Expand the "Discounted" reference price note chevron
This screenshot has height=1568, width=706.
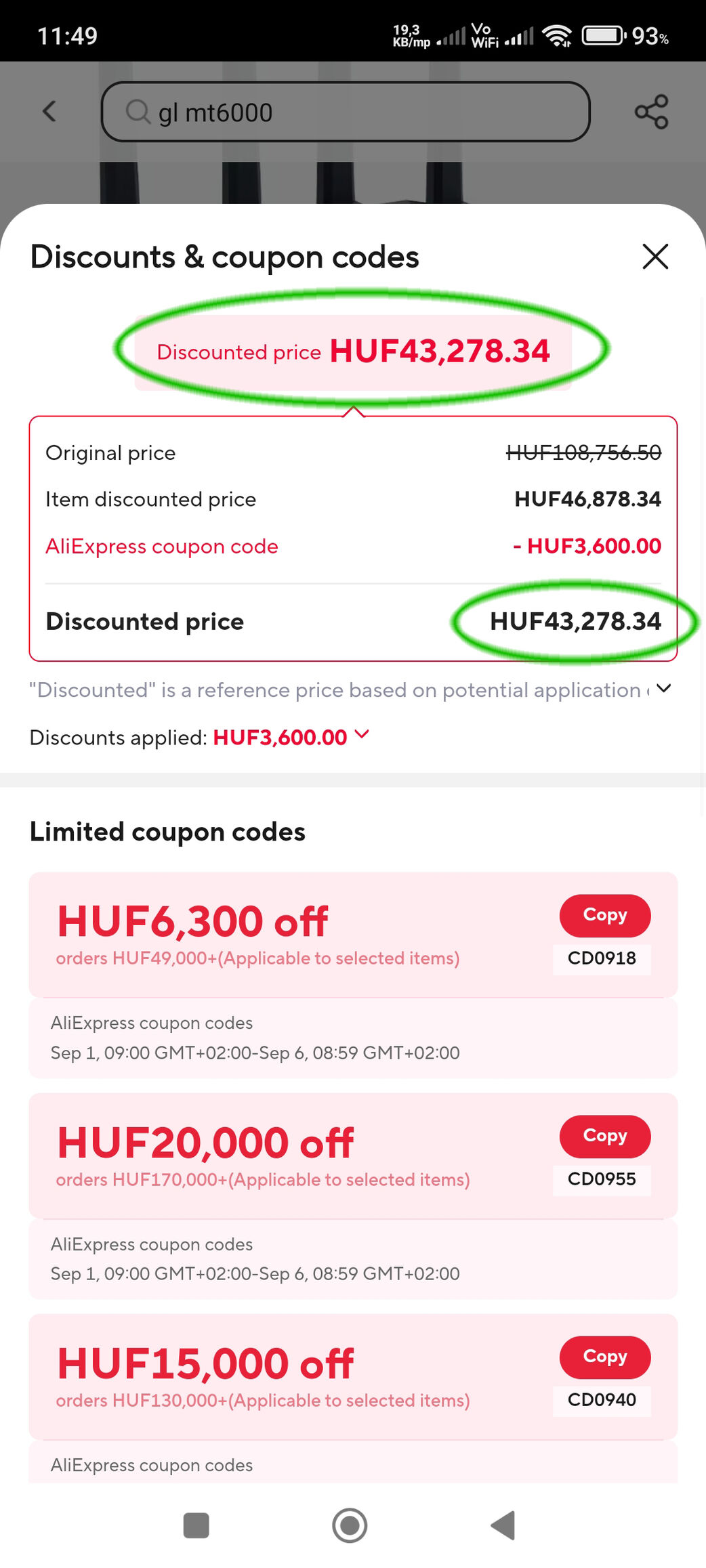664,689
